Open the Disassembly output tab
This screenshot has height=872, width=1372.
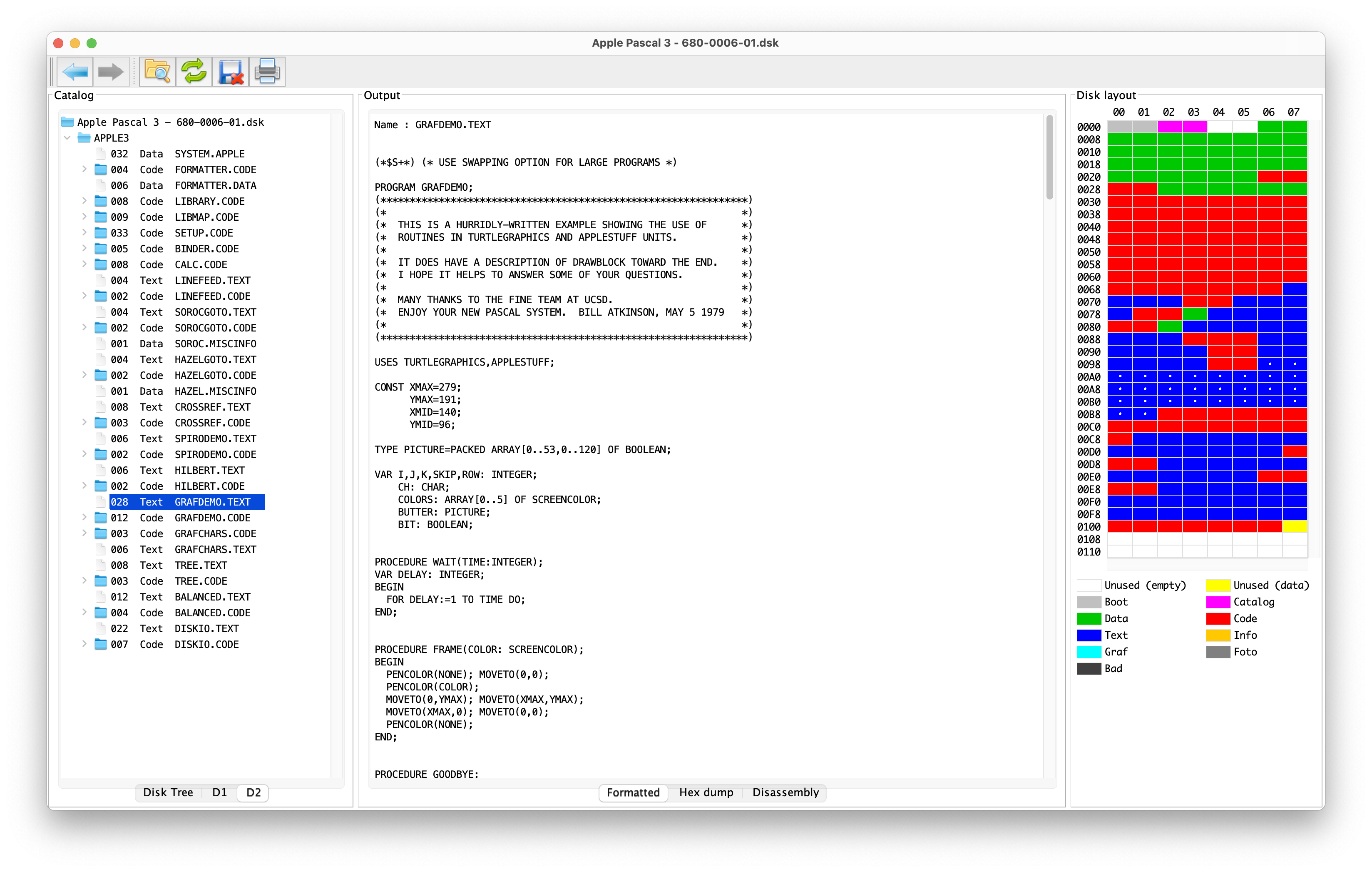(x=785, y=793)
